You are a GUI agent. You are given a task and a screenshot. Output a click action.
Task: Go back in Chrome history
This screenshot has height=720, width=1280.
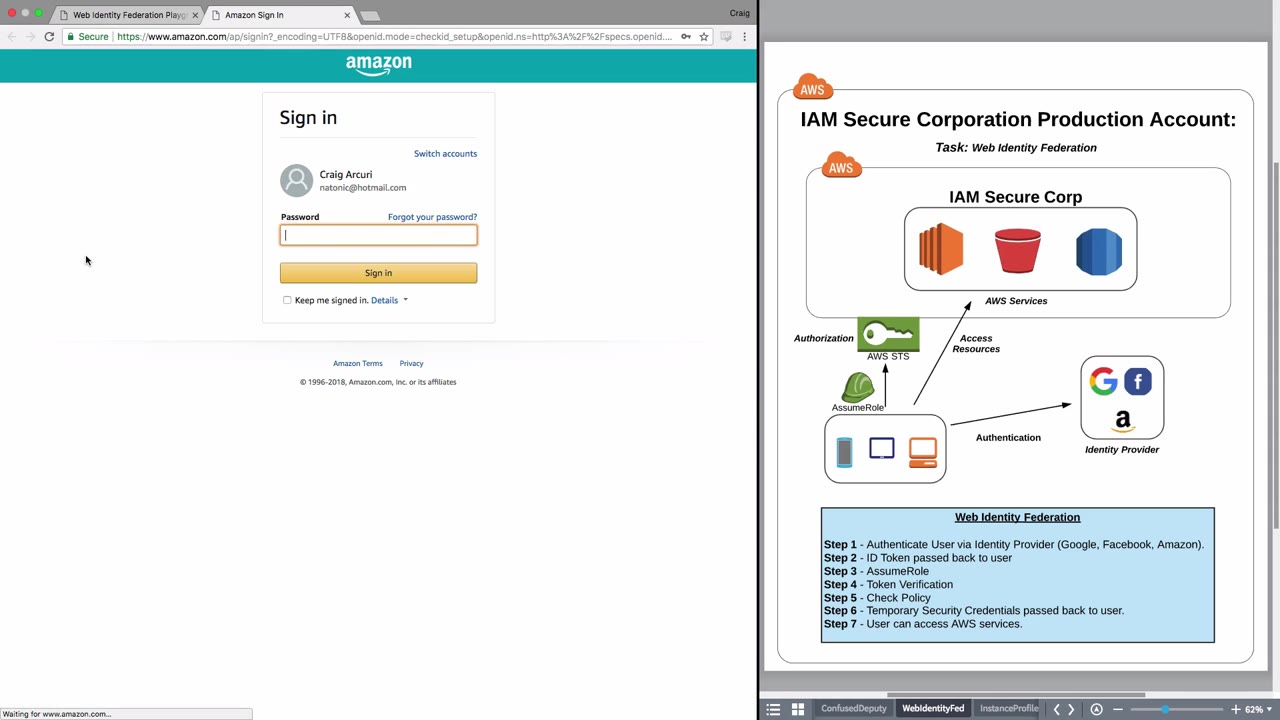tap(12, 37)
